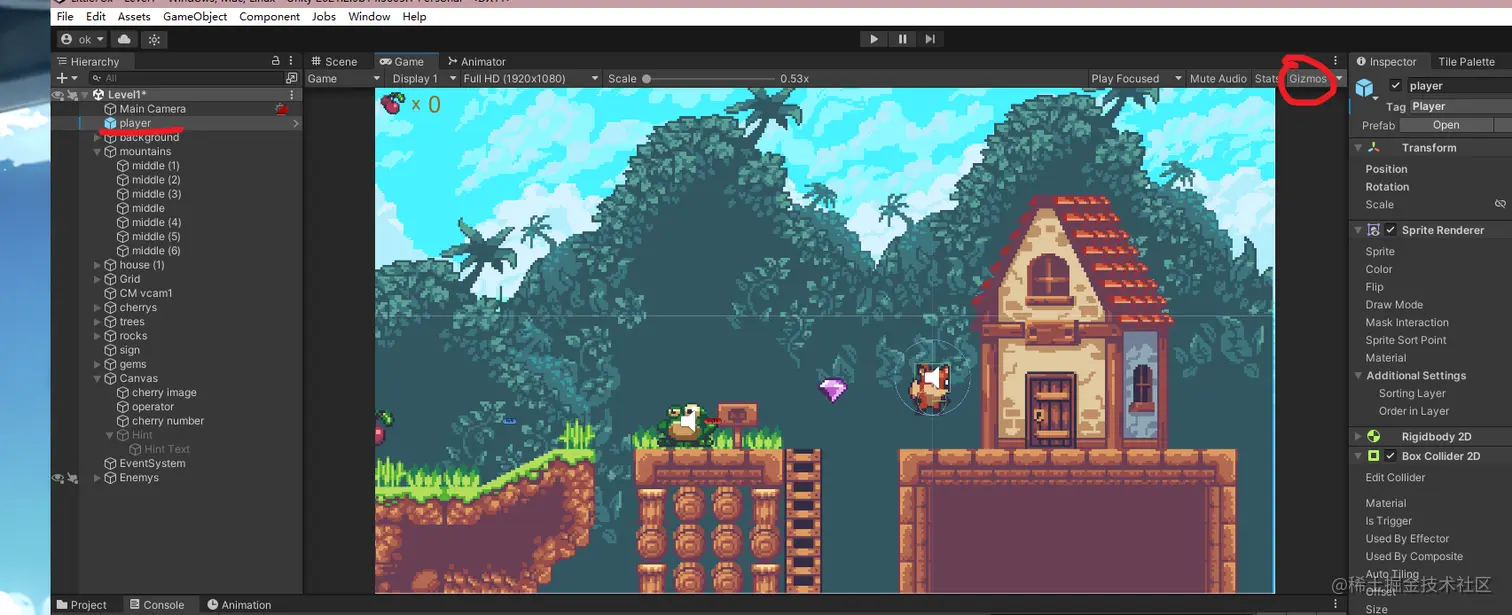Open the Console tab
The width and height of the screenshot is (1512, 615).
(157, 605)
